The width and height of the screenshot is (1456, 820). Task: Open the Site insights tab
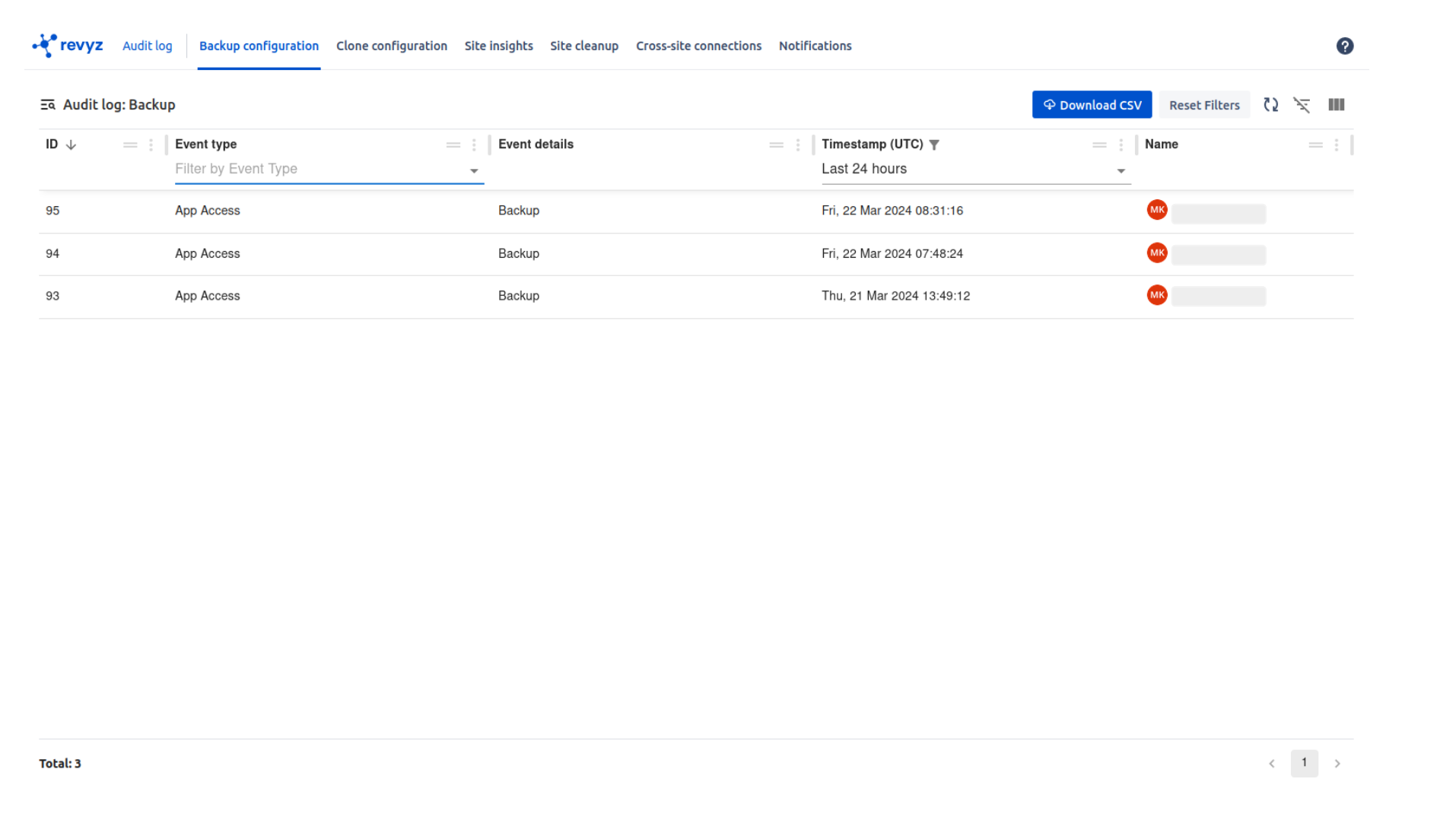click(x=498, y=46)
